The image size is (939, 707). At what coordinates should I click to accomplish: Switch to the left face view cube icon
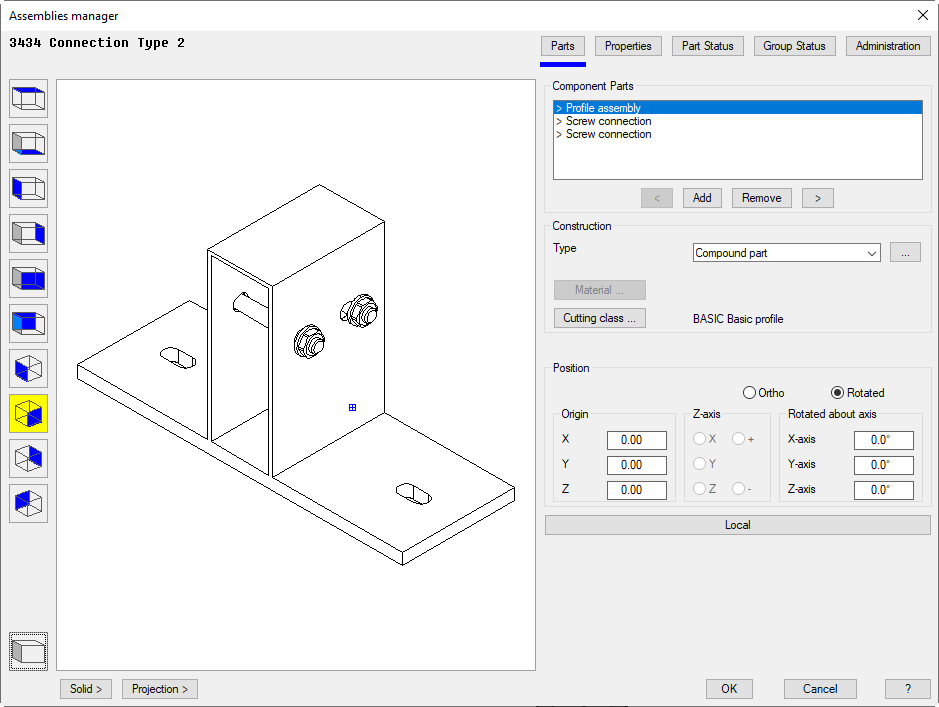[28, 189]
